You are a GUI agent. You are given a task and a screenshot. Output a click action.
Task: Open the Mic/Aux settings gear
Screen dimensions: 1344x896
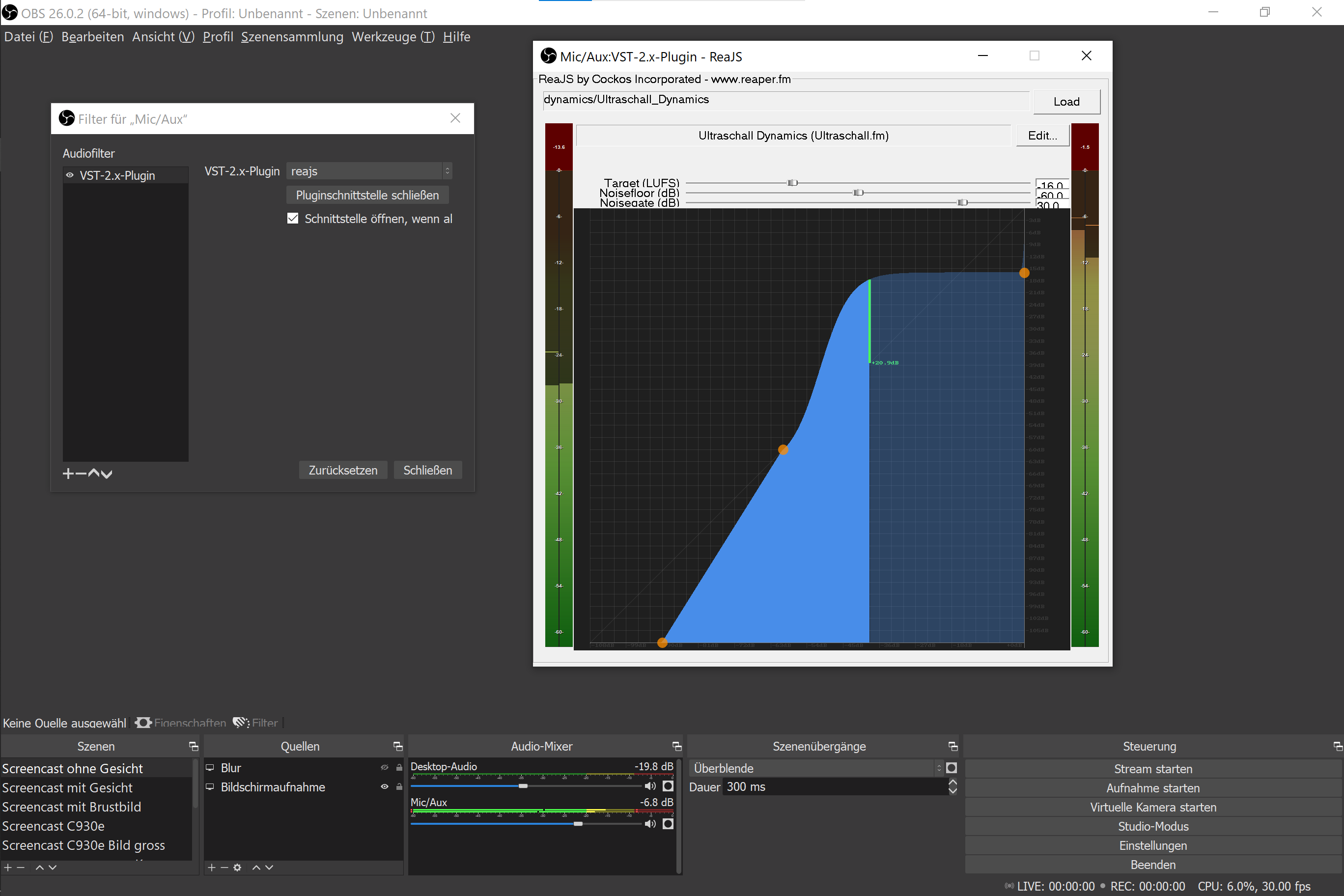click(x=668, y=823)
